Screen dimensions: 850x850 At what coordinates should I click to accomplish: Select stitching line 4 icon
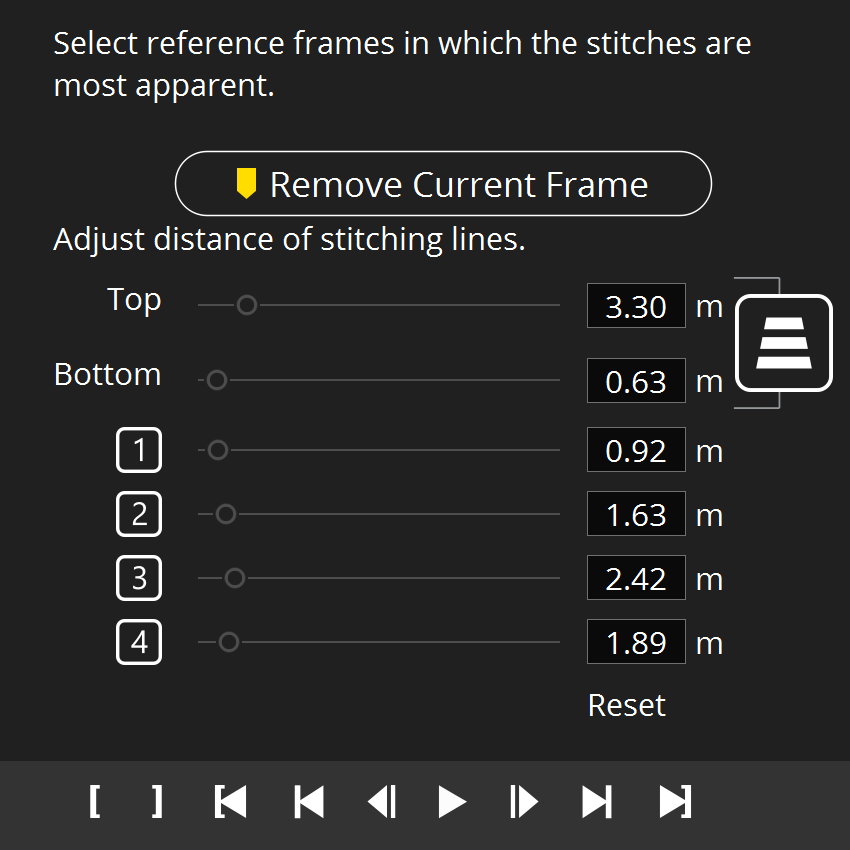pos(139,642)
